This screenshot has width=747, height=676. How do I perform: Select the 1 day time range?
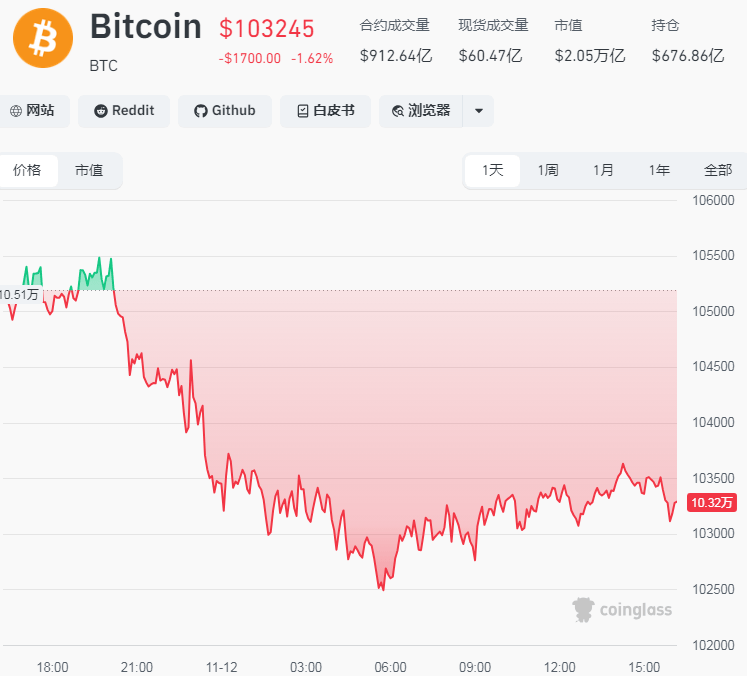(492, 170)
